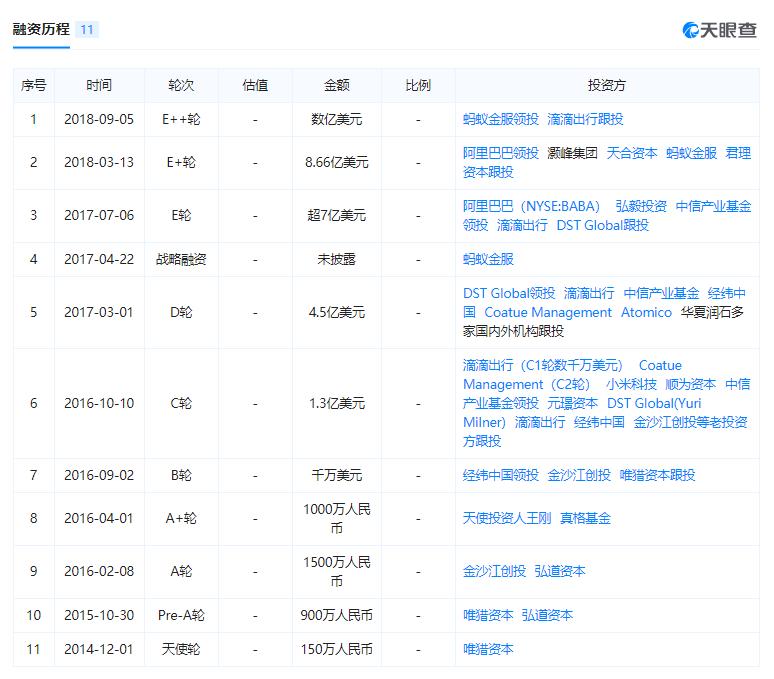Click the 比例 column header
This screenshot has width=774, height=679.
pyautogui.click(x=418, y=86)
